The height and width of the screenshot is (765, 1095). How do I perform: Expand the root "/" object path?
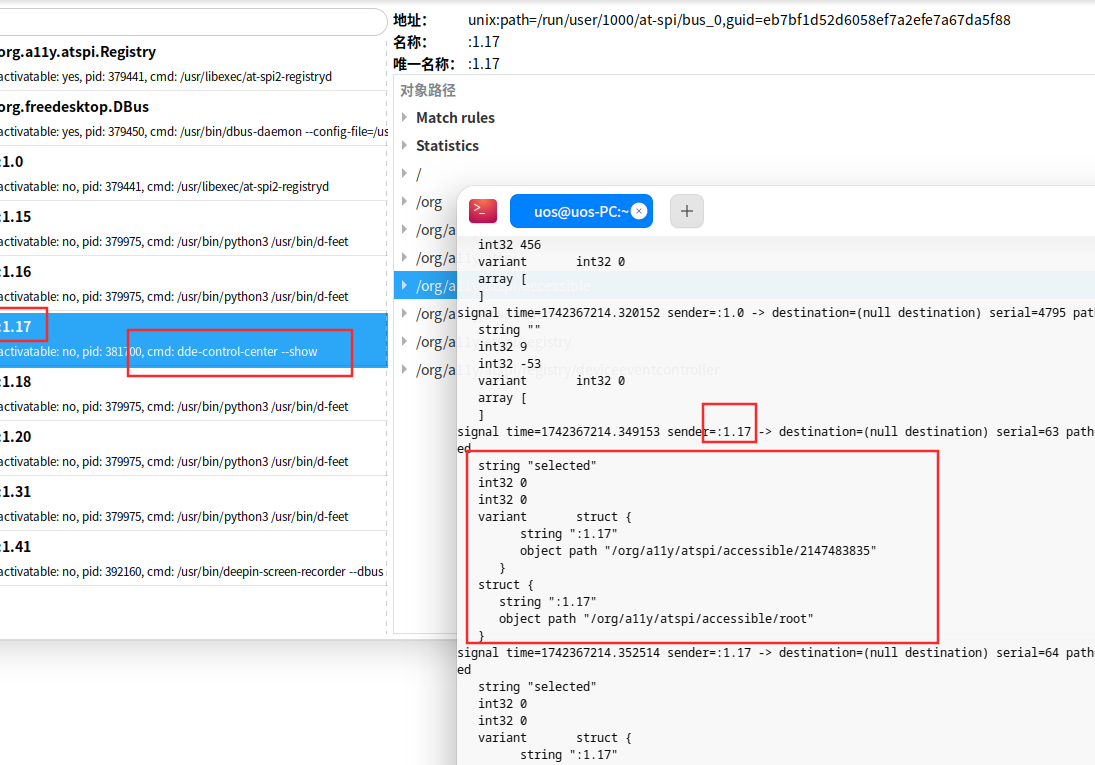pyautogui.click(x=405, y=174)
